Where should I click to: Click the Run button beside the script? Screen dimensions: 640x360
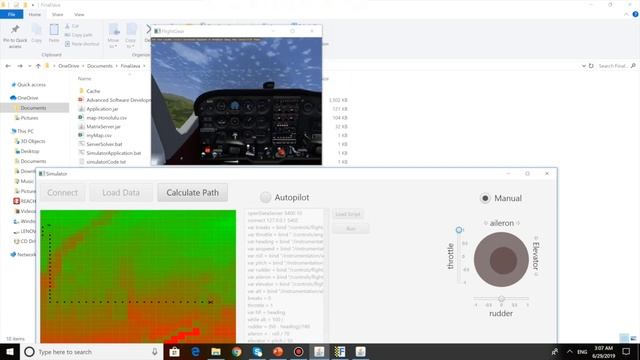pos(351,229)
